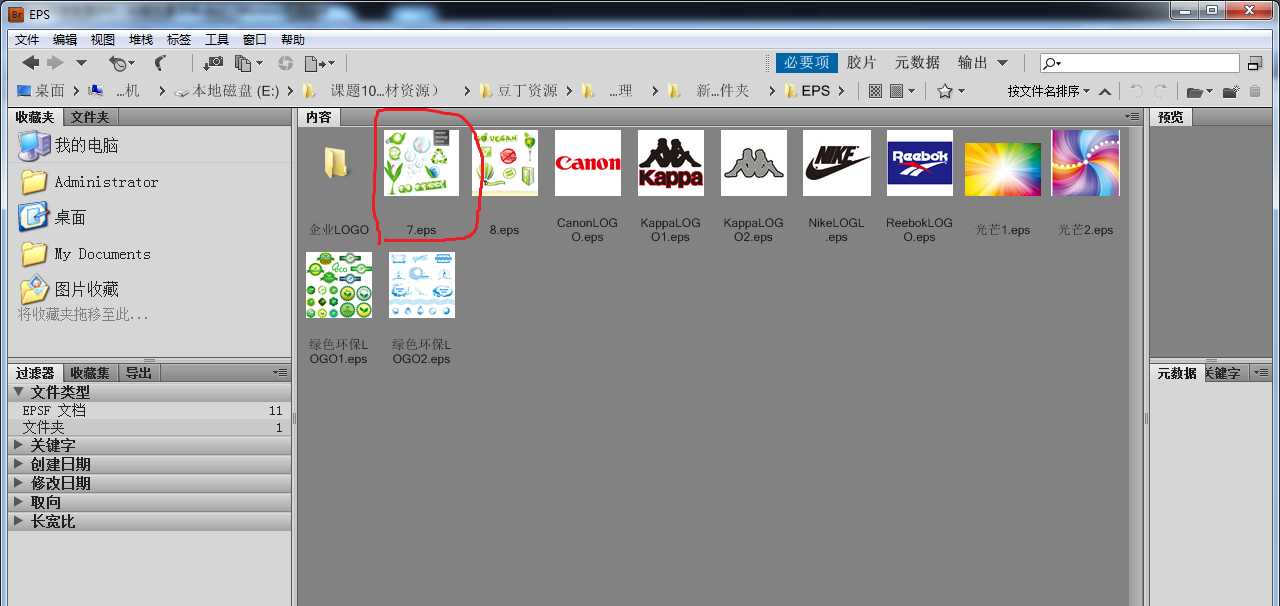Select the NikeLOGL.eps thumbnail

pos(835,163)
